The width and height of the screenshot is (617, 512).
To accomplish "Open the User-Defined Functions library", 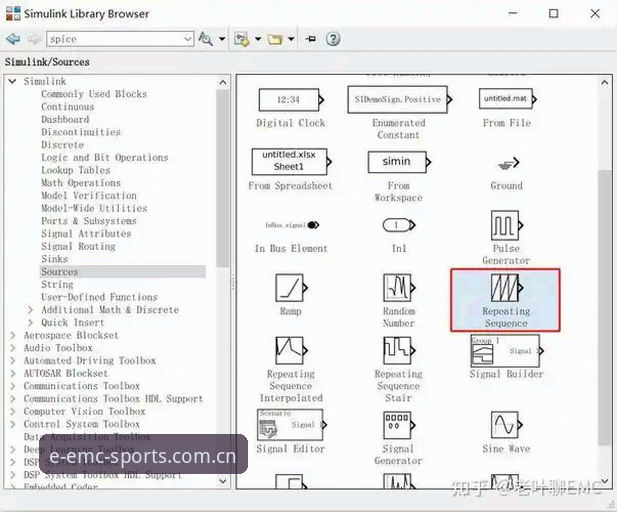I will (100, 297).
